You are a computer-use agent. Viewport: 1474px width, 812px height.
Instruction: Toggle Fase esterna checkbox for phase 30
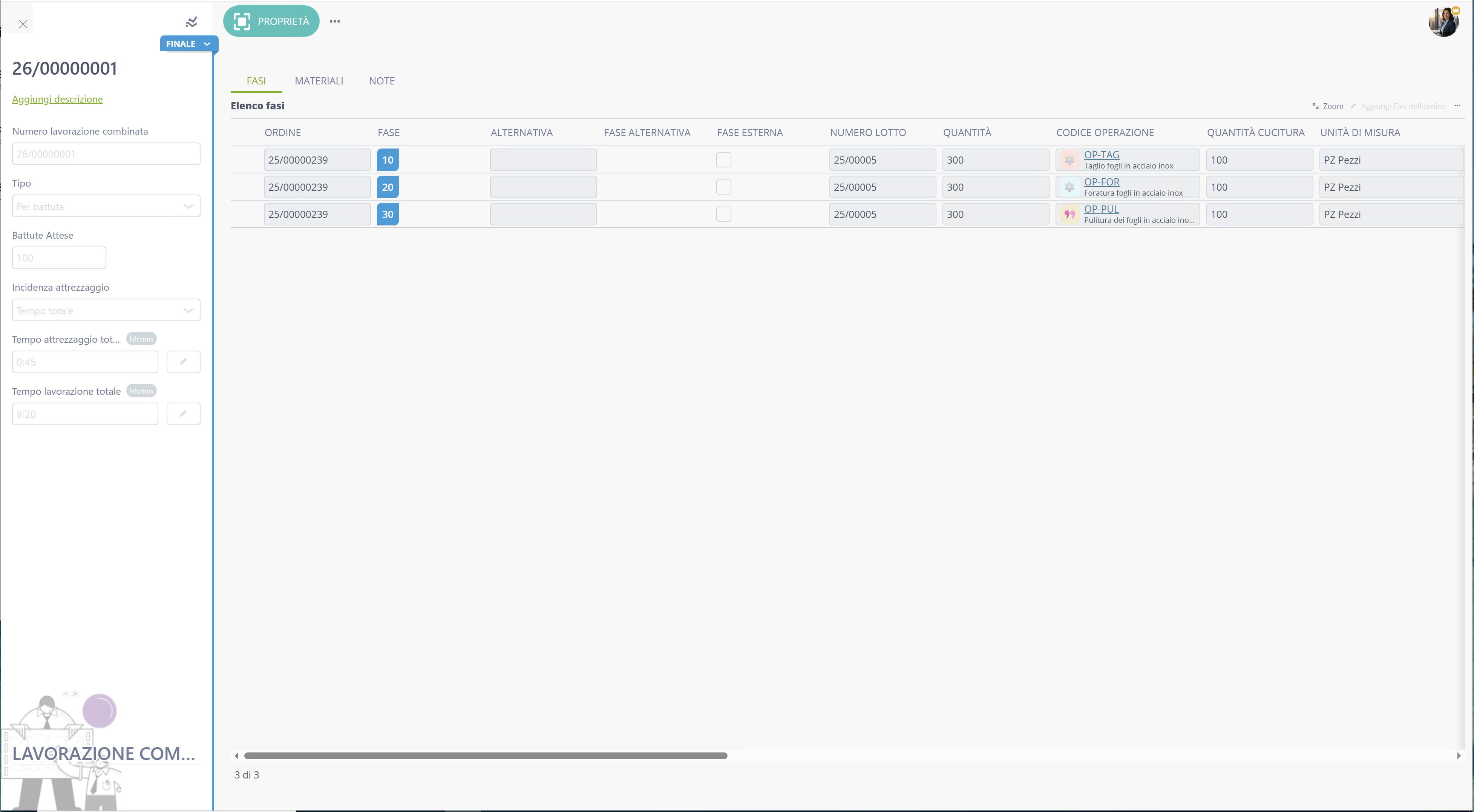click(x=724, y=214)
